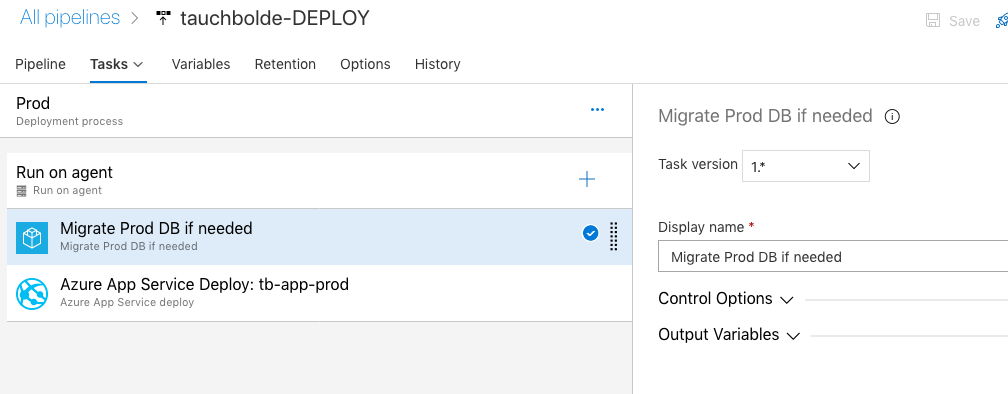
Task: Open the Tasks tab
Action: (x=109, y=64)
